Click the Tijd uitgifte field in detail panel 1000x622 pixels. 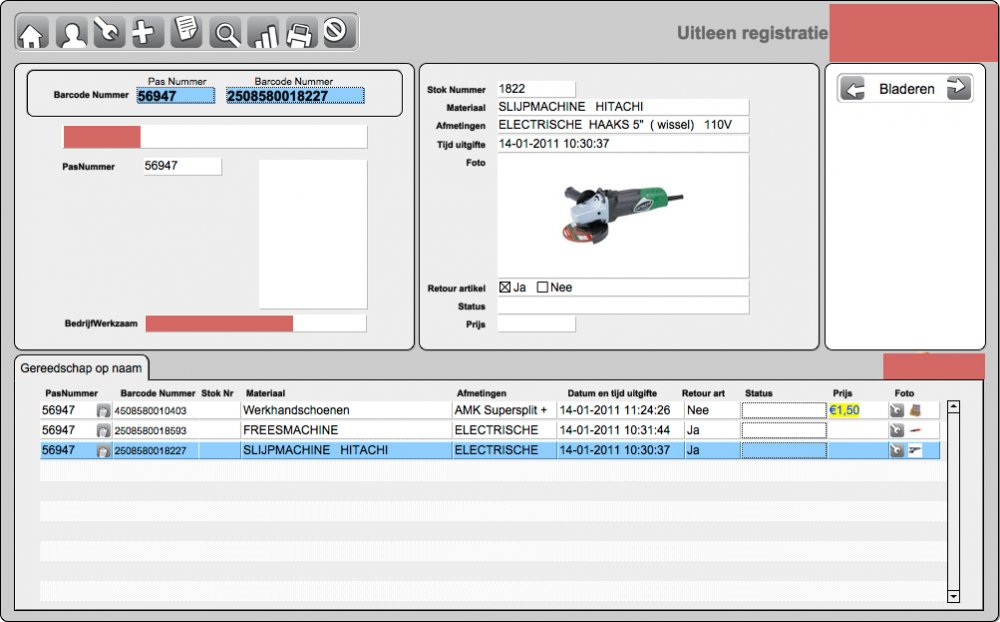(622, 144)
